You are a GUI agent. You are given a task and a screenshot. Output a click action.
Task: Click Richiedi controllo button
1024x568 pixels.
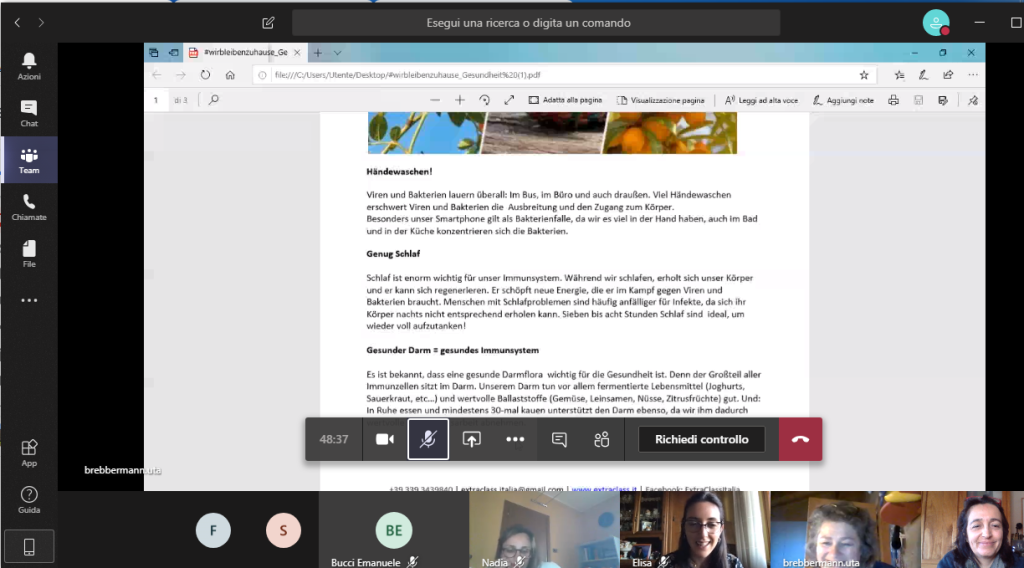pos(701,439)
